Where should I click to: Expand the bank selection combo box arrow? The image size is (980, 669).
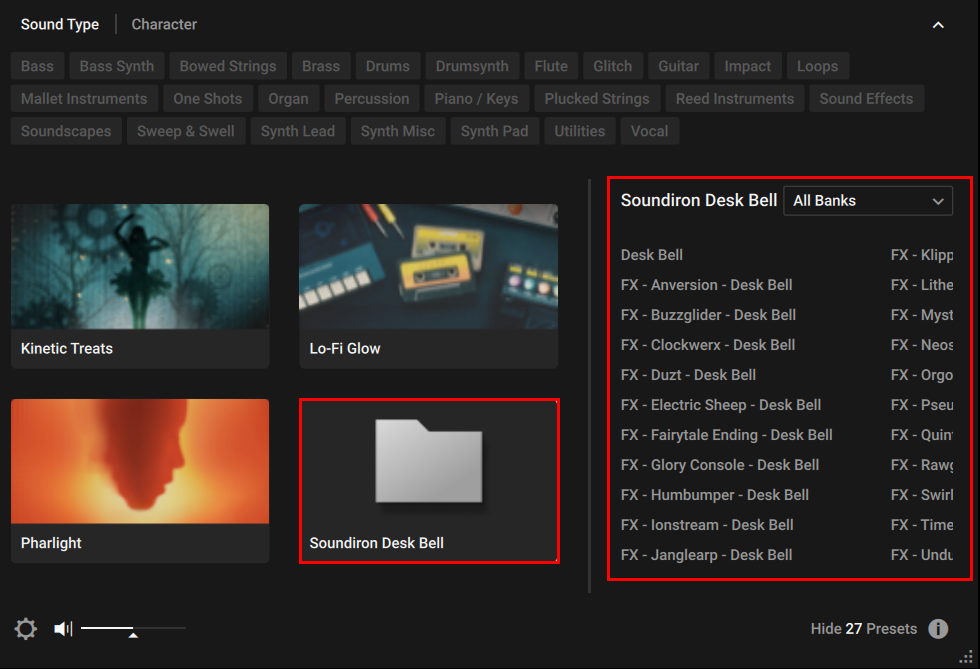click(938, 201)
